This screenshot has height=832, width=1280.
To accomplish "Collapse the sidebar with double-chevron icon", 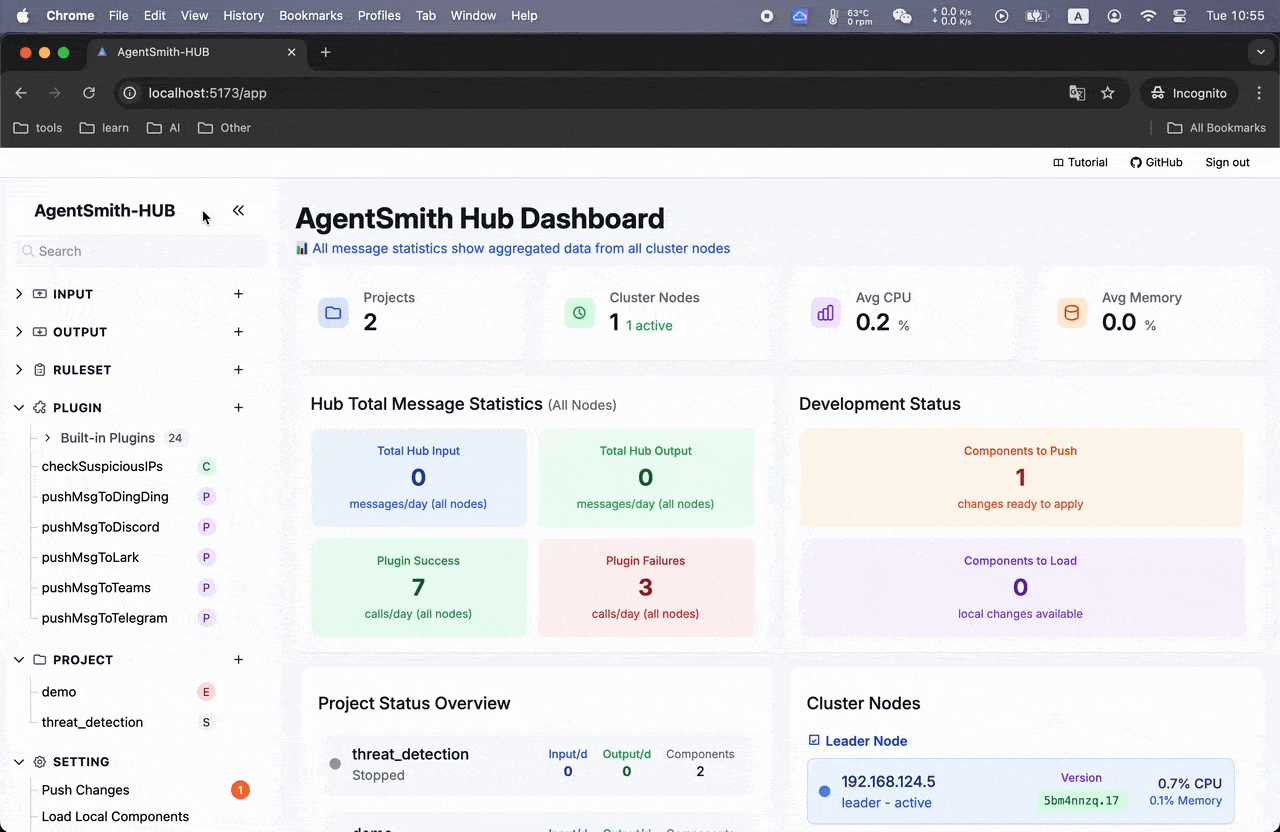I will [238, 210].
